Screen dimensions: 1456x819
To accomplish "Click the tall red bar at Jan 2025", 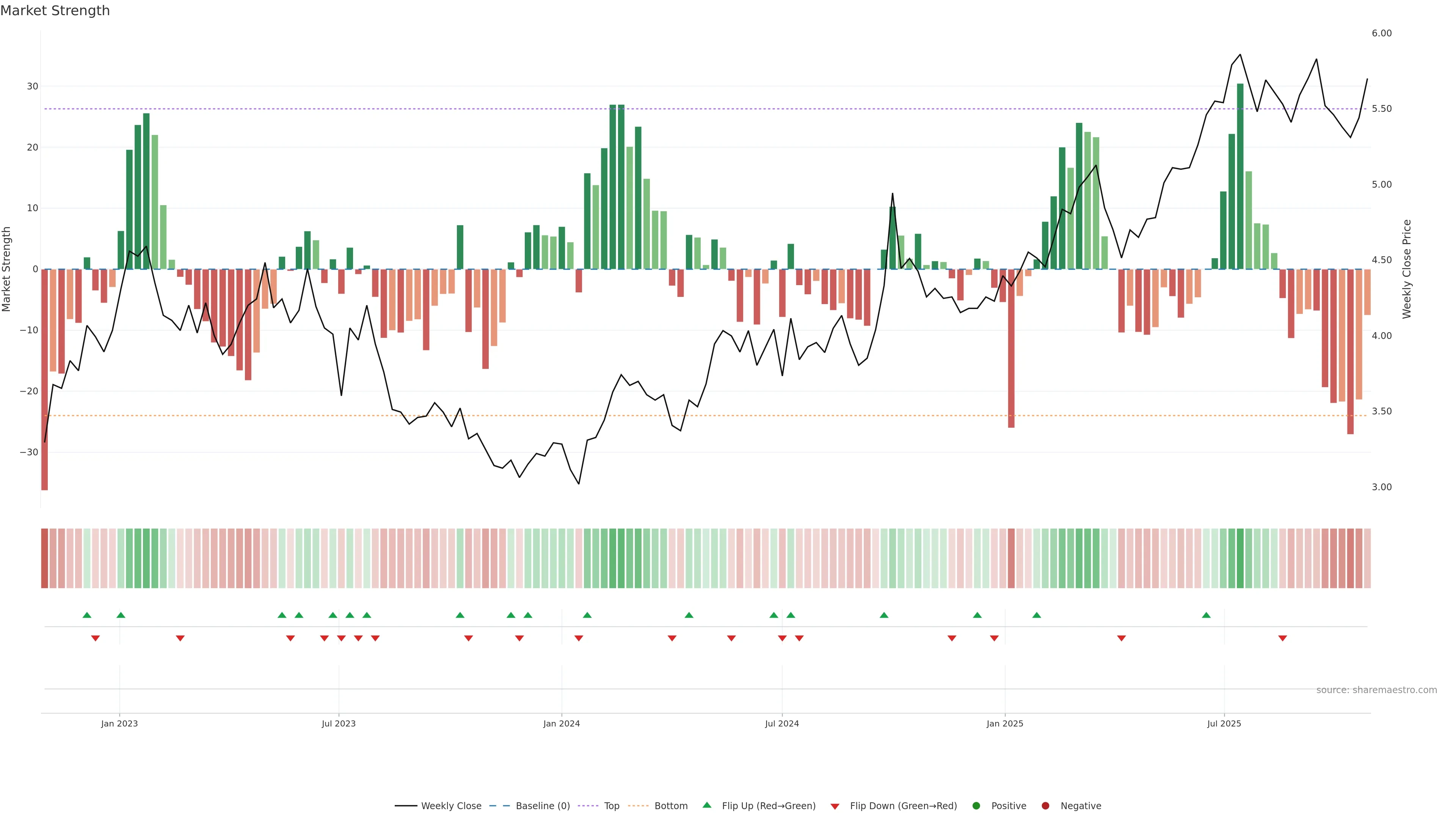I will point(1011,350).
